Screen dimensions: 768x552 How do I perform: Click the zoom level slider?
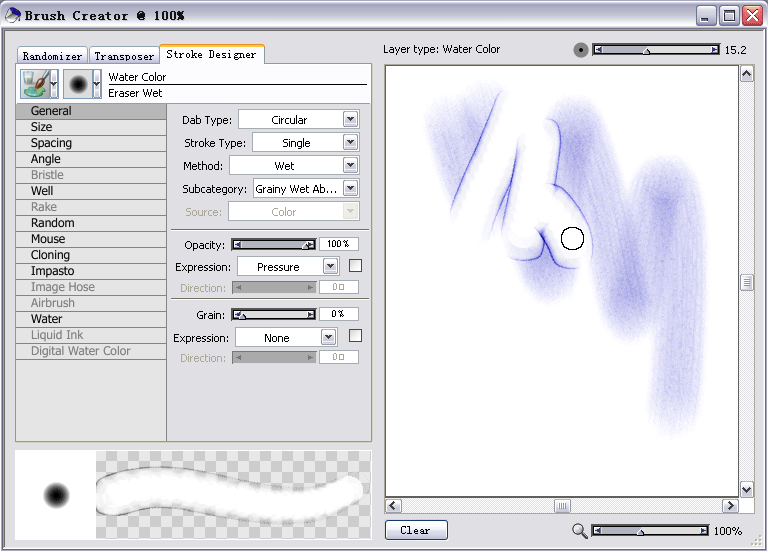(x=650, y=530)
